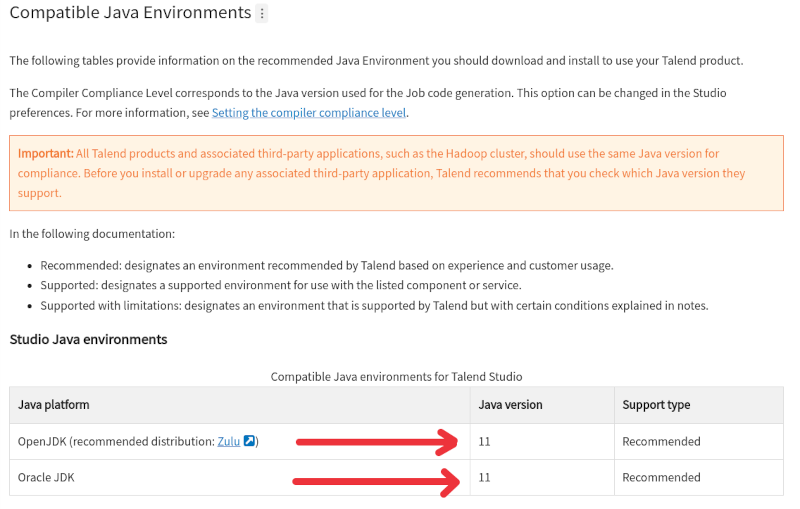Screen dimensions: 800x509
Task: Click the 'Supported: designates a supported environment' bullet
Action: coord(281,286)
